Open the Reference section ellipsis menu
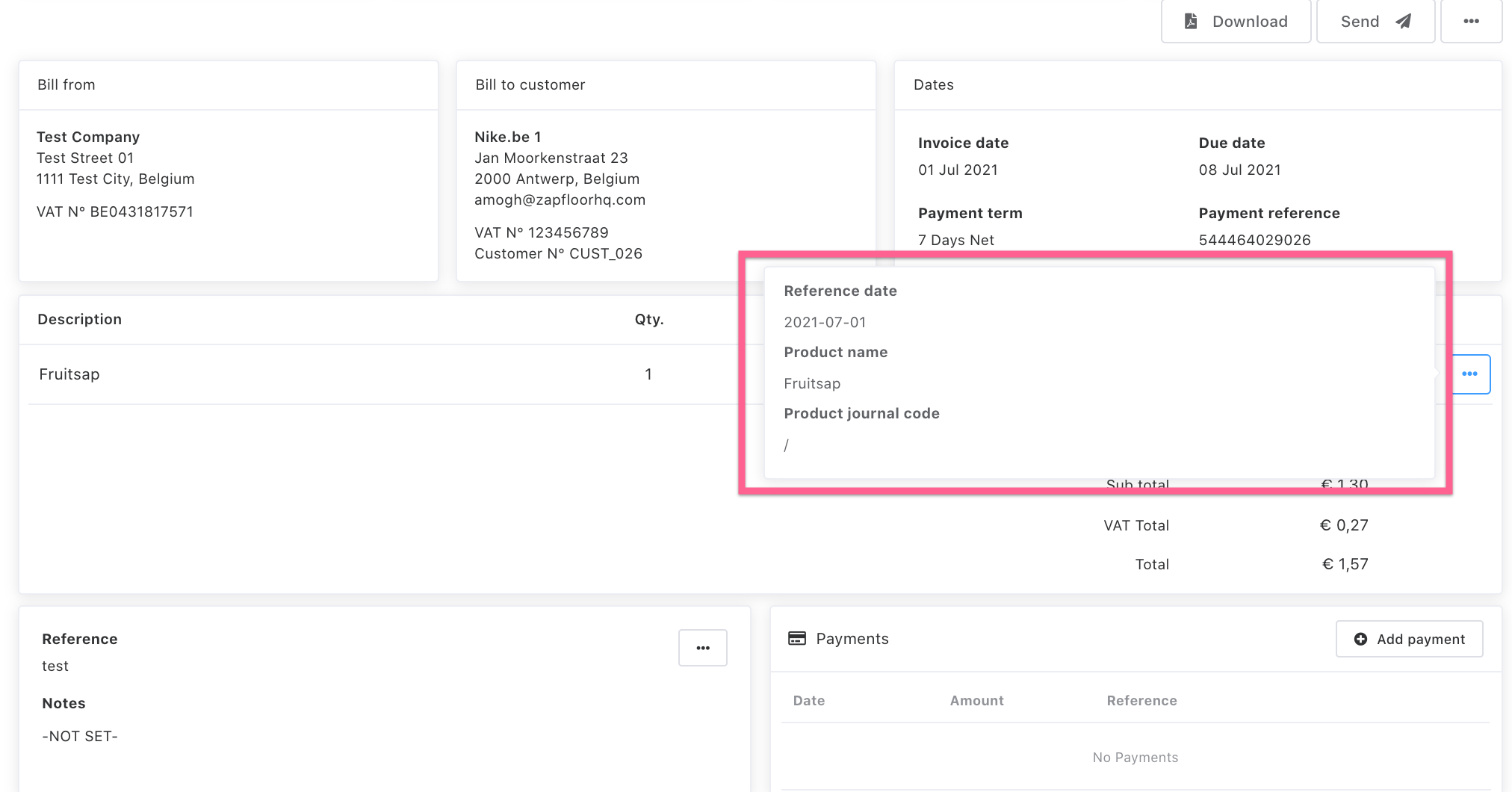Viewport: 1512px width, 792px height. [702, 648]
